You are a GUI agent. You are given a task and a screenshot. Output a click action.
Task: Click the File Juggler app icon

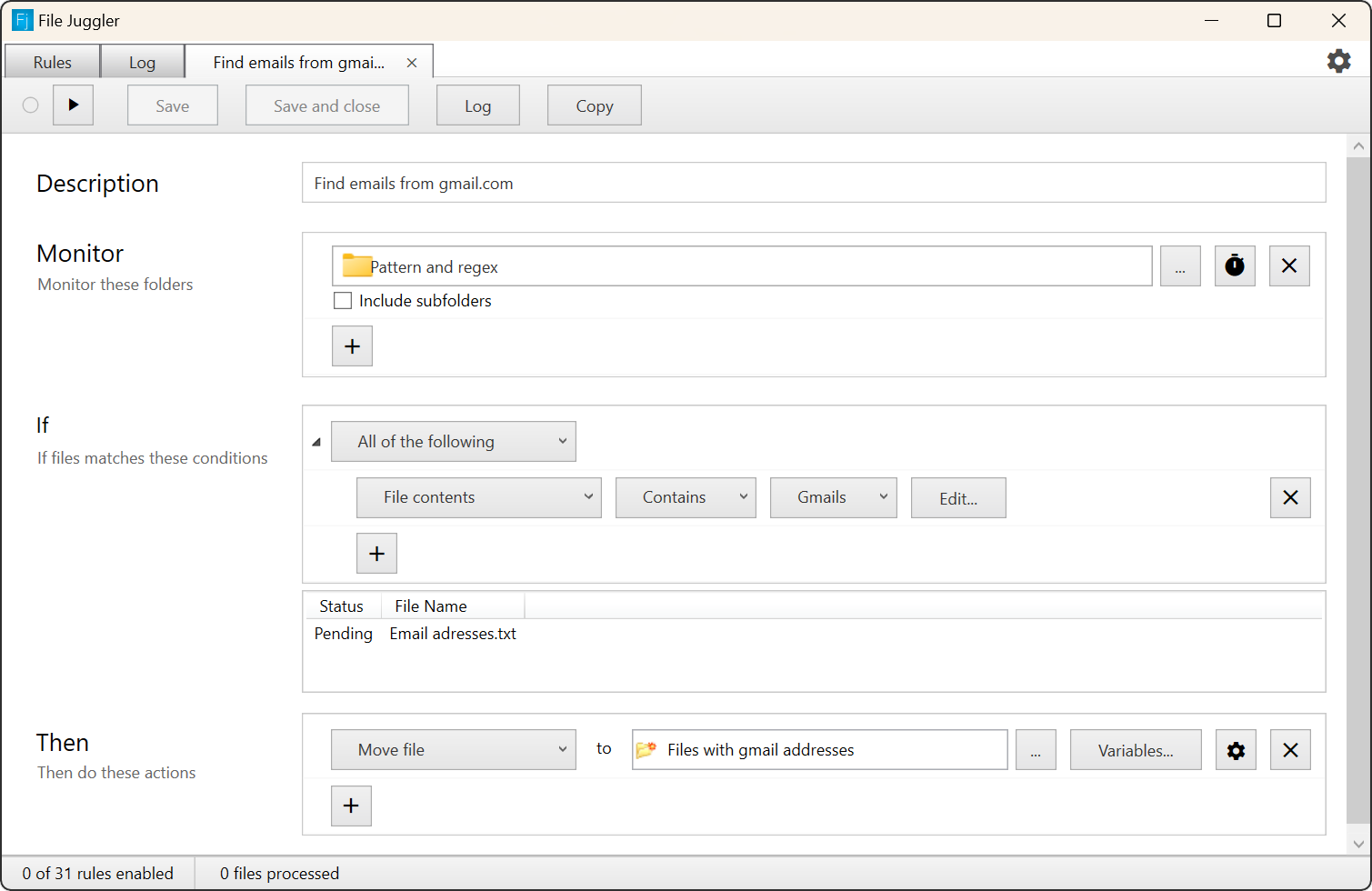[22, 20]
